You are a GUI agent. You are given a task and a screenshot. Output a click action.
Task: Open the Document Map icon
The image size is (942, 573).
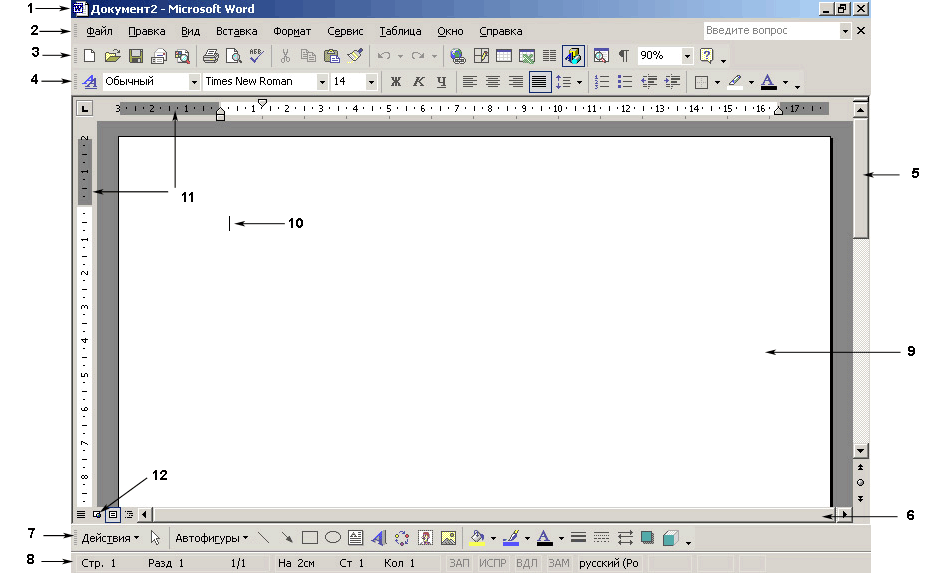coord(601,56)
